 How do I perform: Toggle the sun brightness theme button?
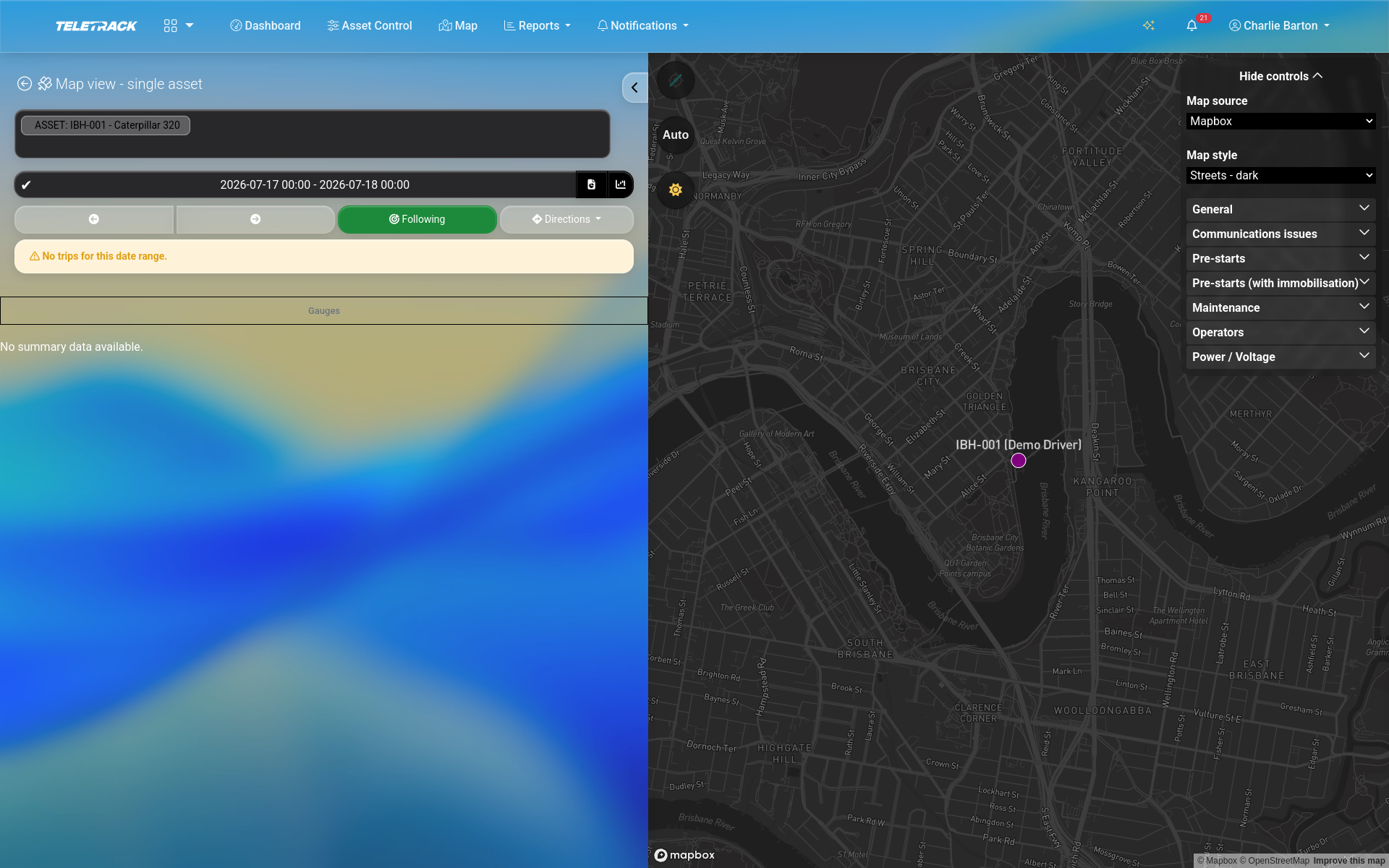[x=676, y=190]
